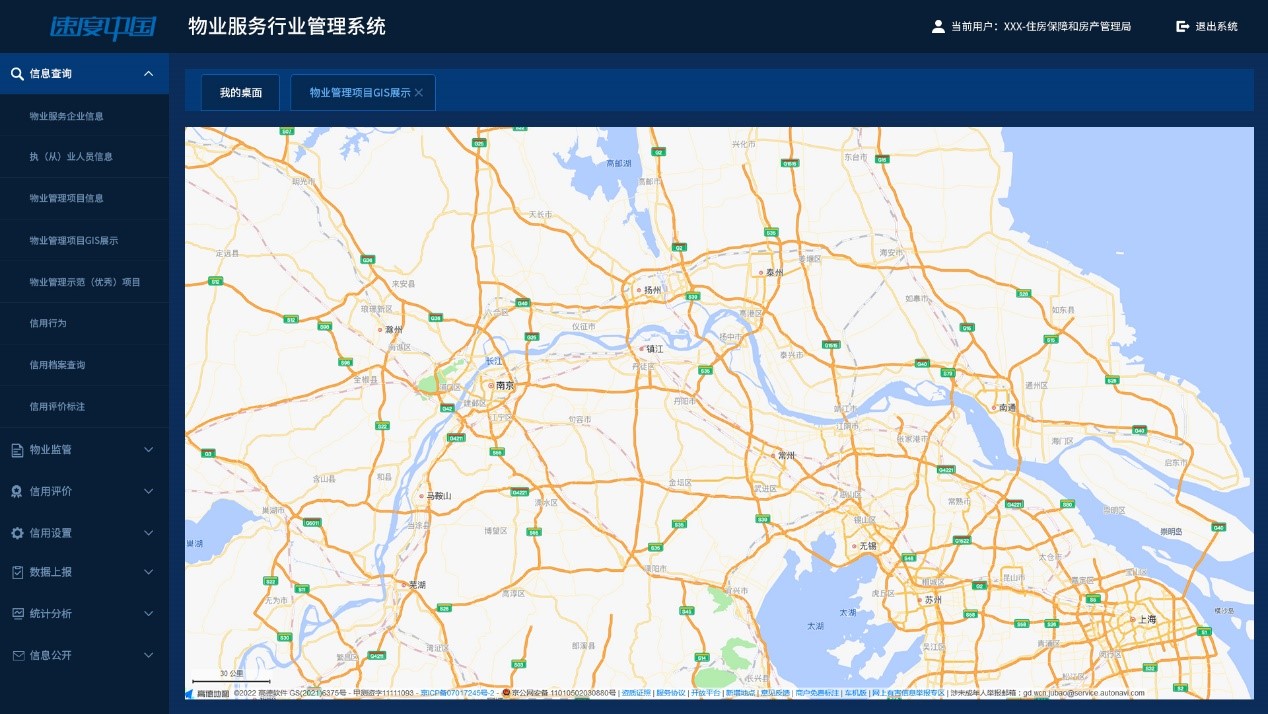The image size is (1268, 714).
Task: Expand 统计分析 with its chevron arrow
Action: 149,613
